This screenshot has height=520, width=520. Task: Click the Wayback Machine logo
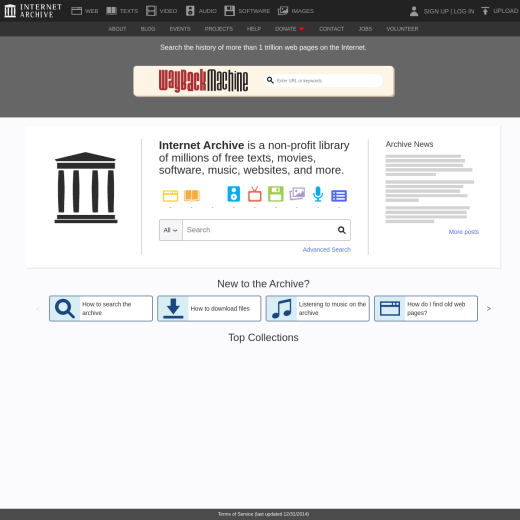(203, 81)
